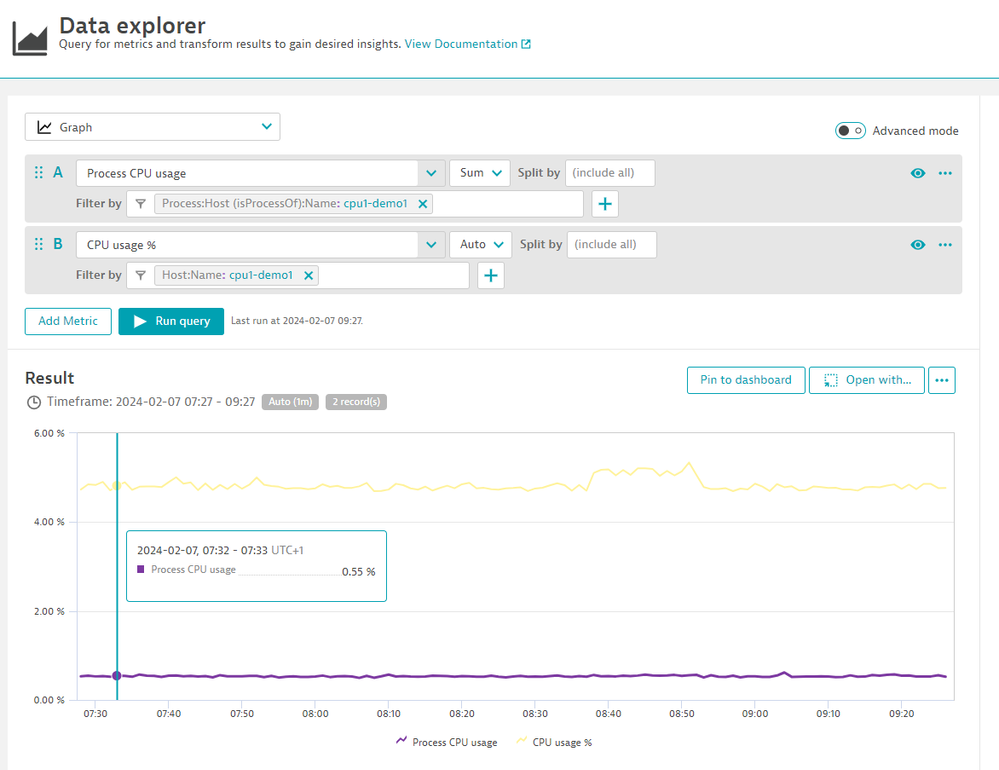Remove the Host:Name cpu1-demo1 filter tag
The height and width of the screenshot is (770, 999).
coord(309,276)
